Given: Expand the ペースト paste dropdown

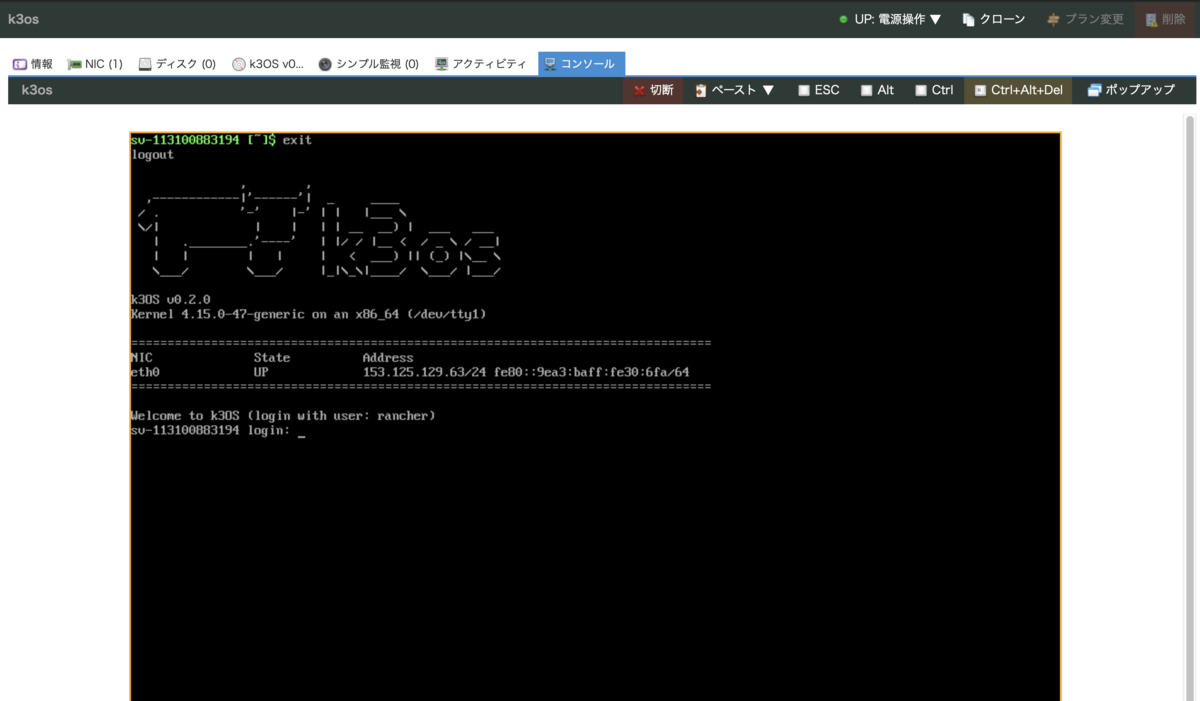Looking at the screenshot, I should click(x=735, y=90).
